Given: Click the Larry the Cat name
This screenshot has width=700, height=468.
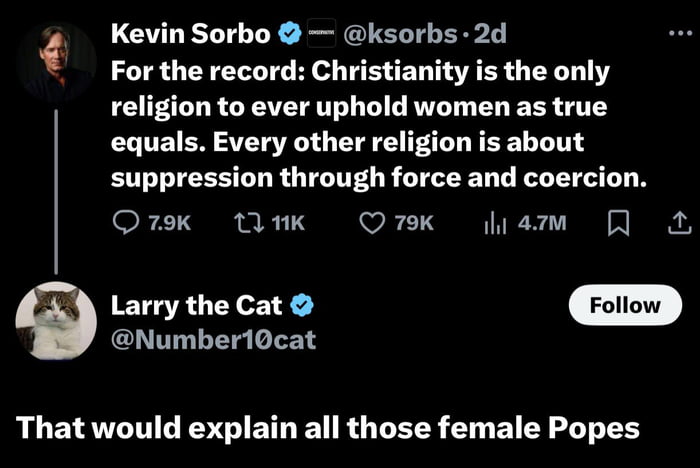Looking at the screenshot, I should coord(199,305).
